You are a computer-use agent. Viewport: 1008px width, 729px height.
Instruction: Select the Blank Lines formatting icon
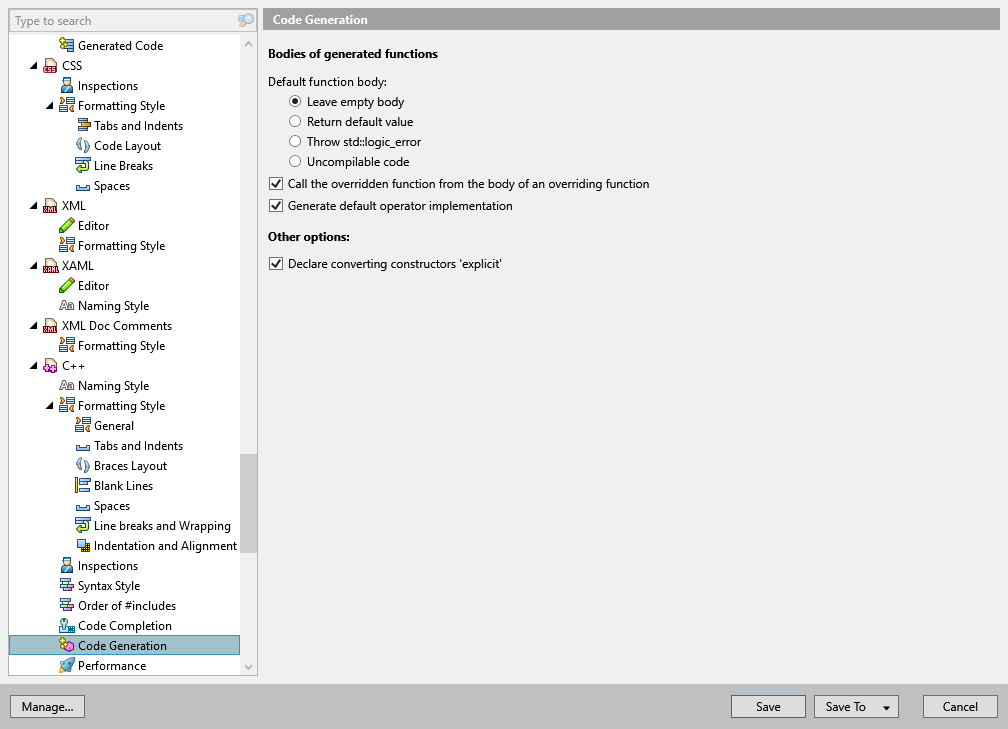[82, 485]
